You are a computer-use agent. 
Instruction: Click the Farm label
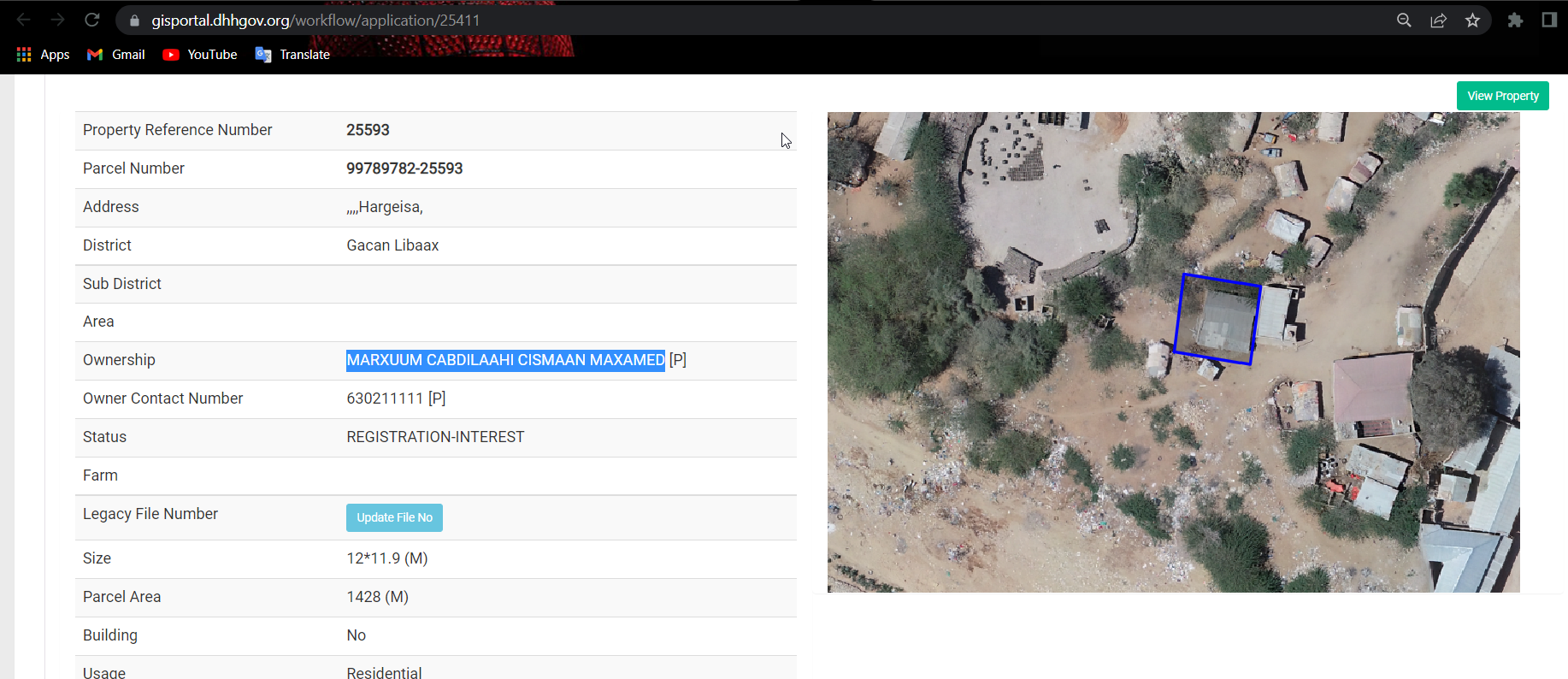click(x=100, y=475)
